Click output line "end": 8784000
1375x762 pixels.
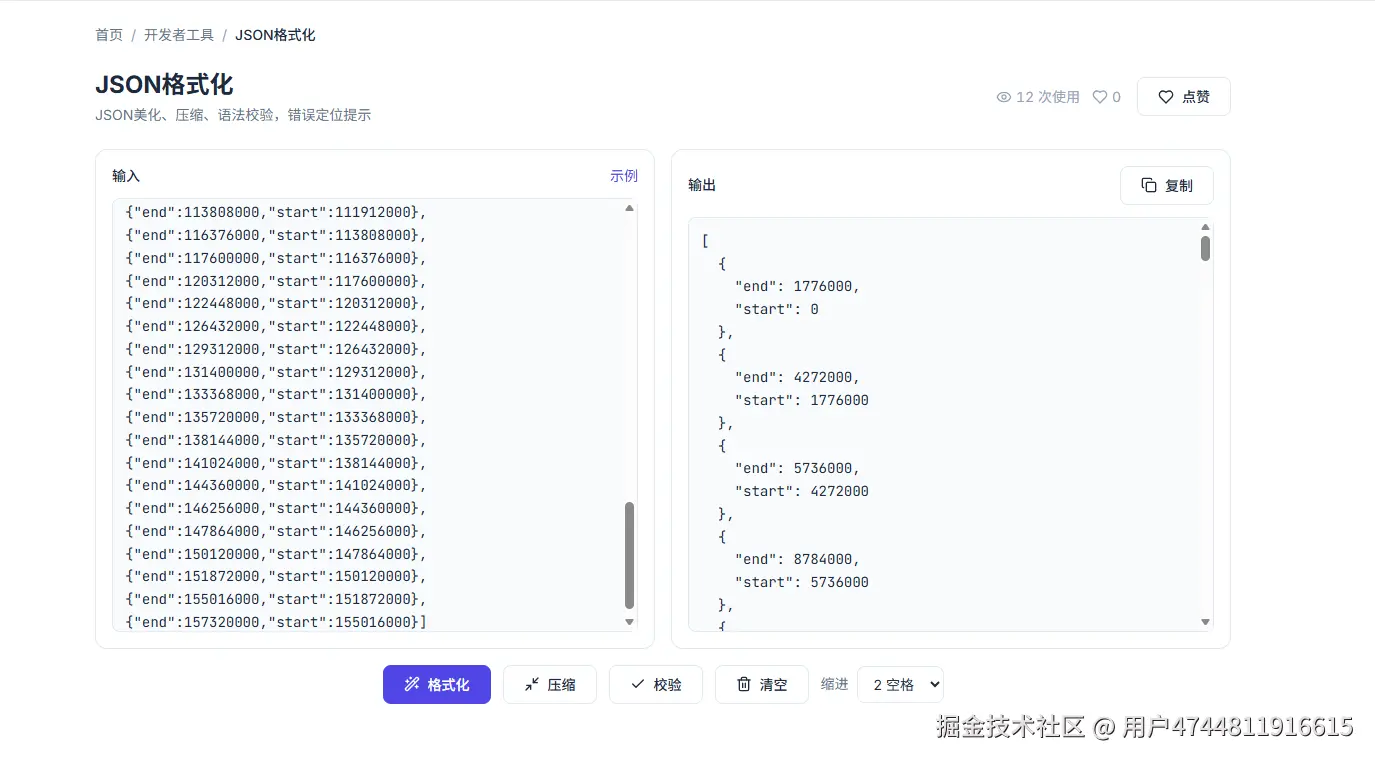coord(797,559)
